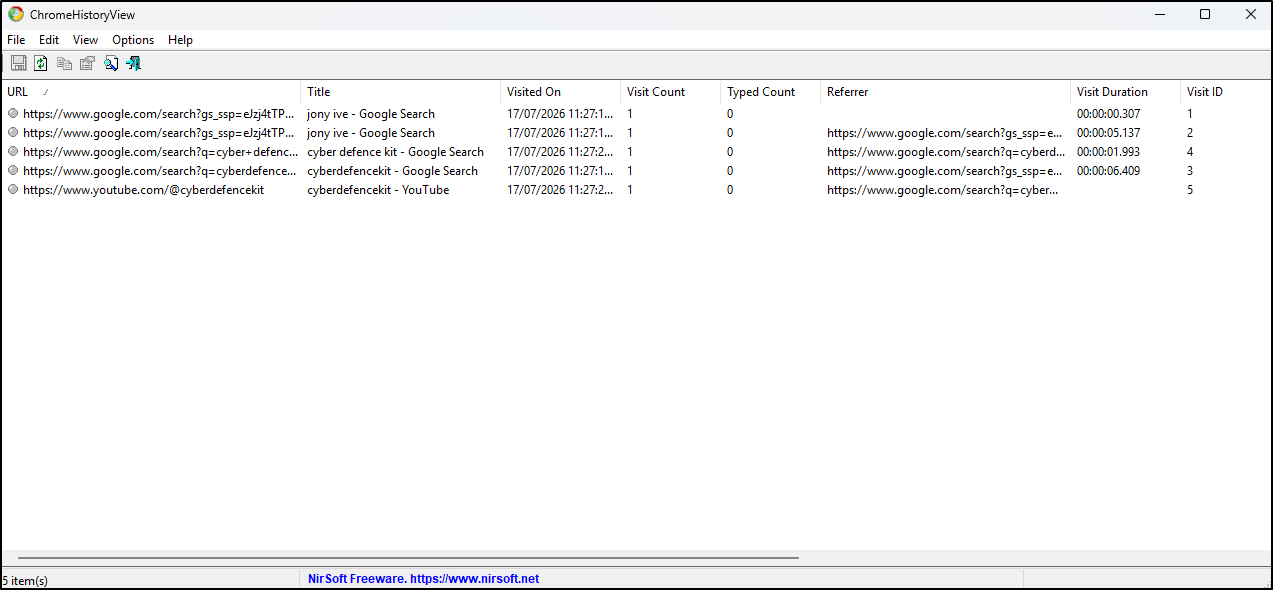Sort by the Visited On column header
The width and height of the screenshot is (1273, 590).
(560, 92)
